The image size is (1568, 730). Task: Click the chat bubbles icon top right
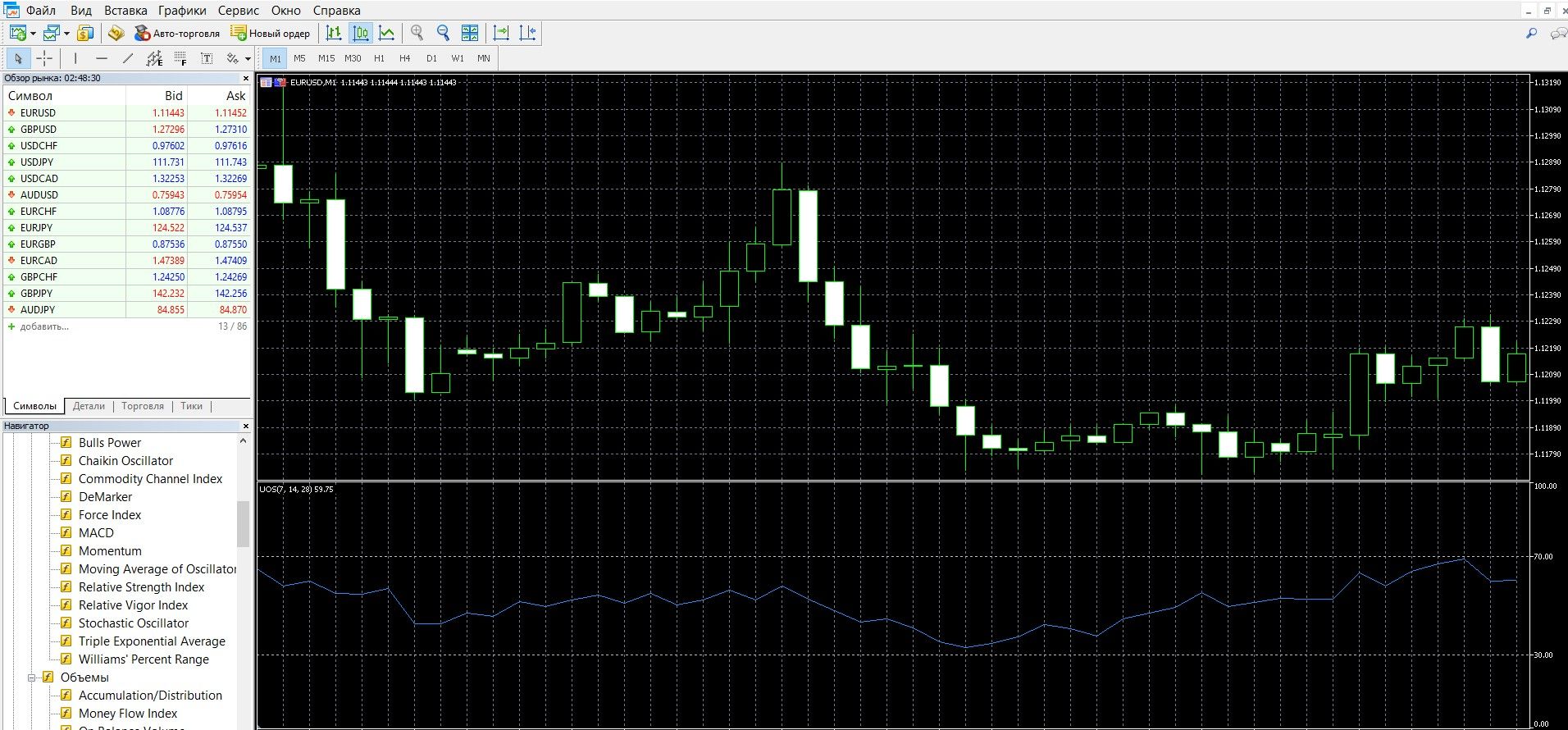point(1558,34)
